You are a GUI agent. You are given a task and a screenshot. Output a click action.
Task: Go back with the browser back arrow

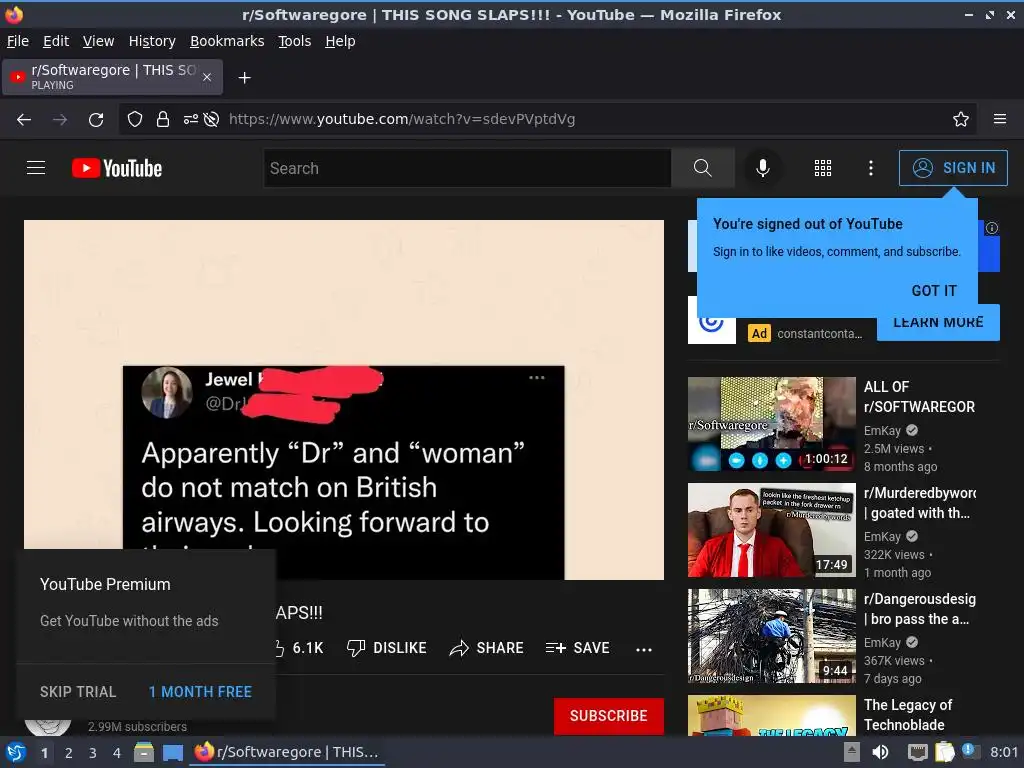point(24,120)
